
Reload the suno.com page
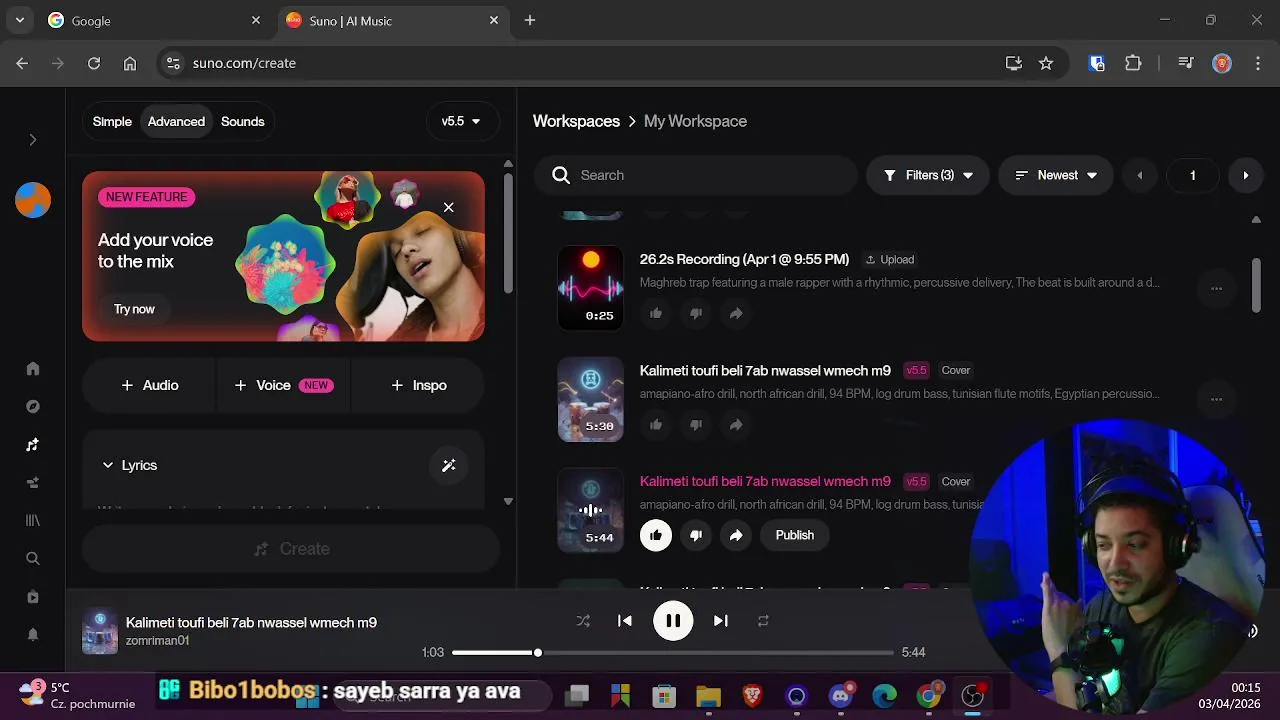(x=94, y=63)
